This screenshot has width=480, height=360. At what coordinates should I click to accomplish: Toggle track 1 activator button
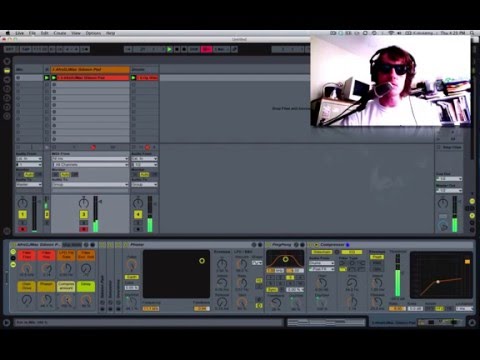point(22,214)
